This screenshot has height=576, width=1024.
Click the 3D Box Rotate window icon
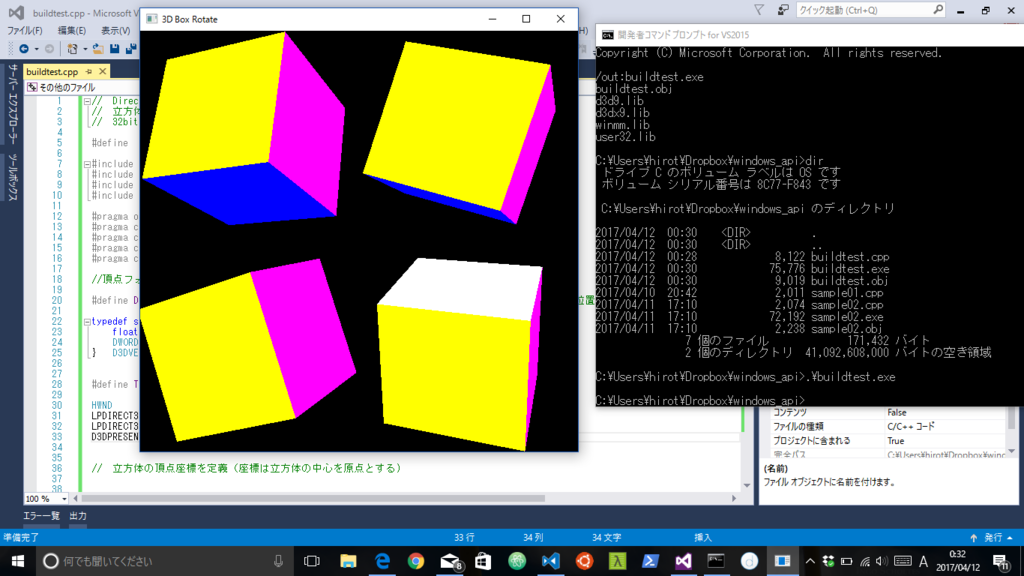click(x=152, y=19)
